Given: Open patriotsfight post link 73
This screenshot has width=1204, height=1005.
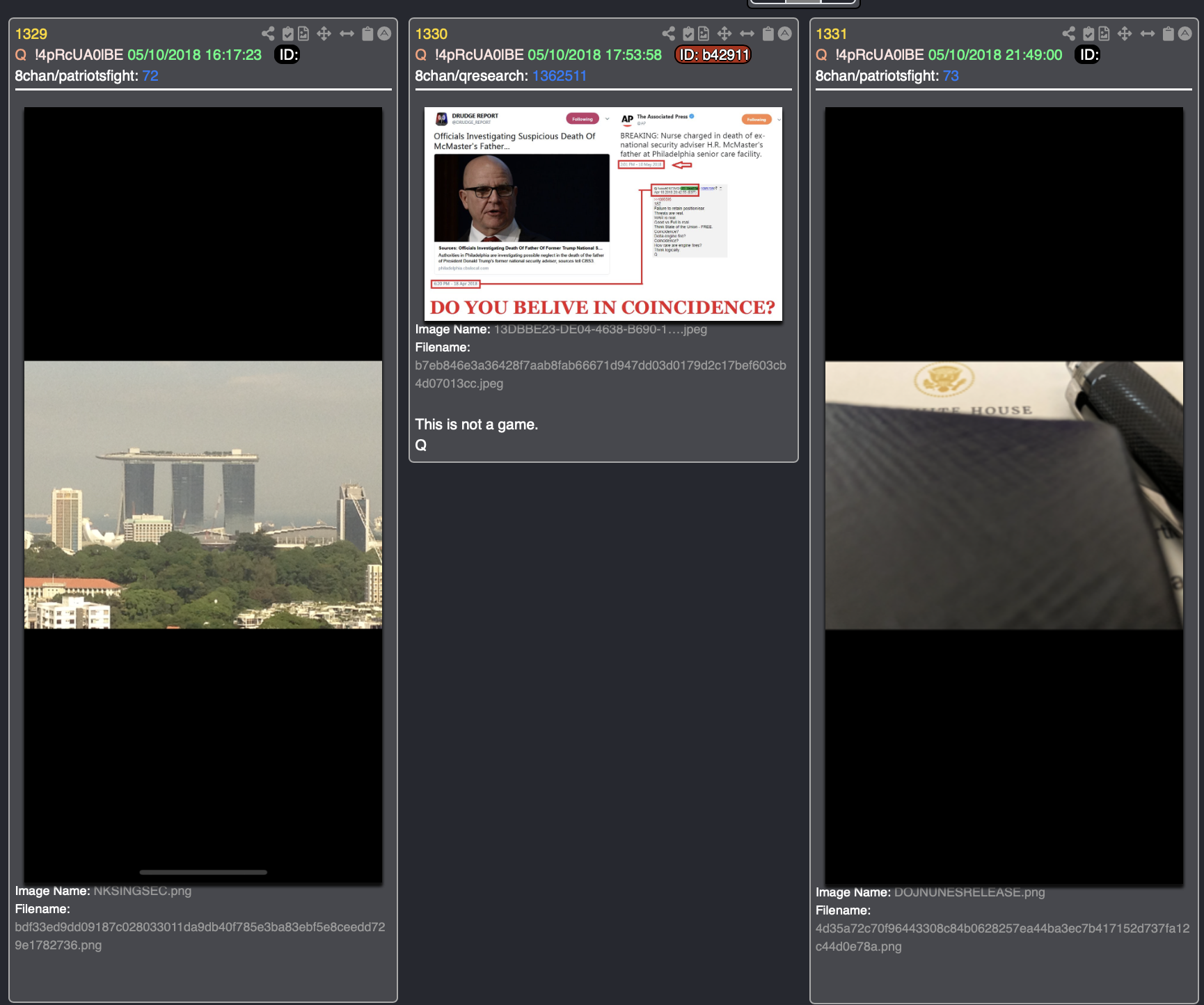Looking at the screenshot, I should (x=951, y=76).
